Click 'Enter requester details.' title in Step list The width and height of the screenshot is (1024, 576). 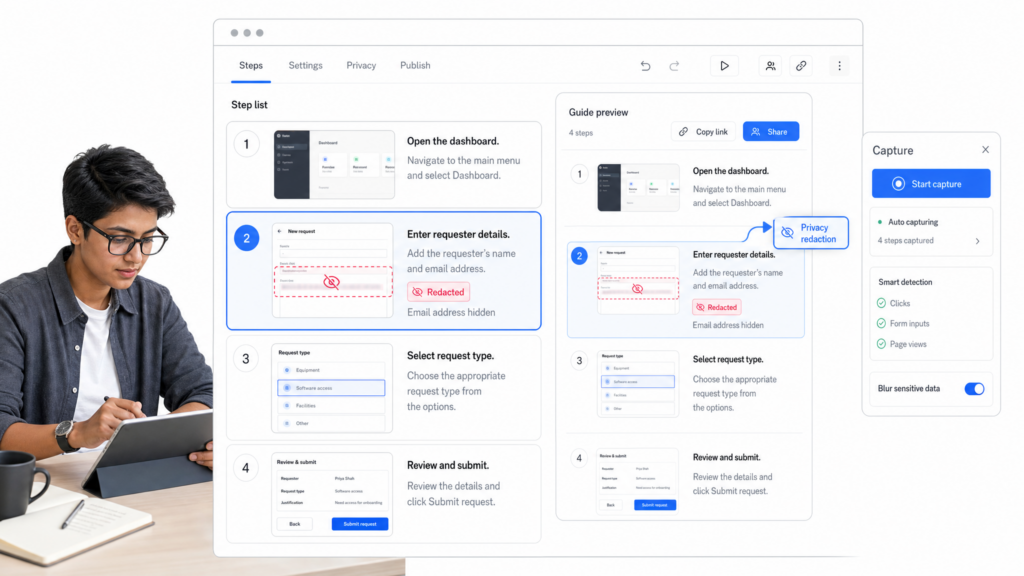click(458, 234)
